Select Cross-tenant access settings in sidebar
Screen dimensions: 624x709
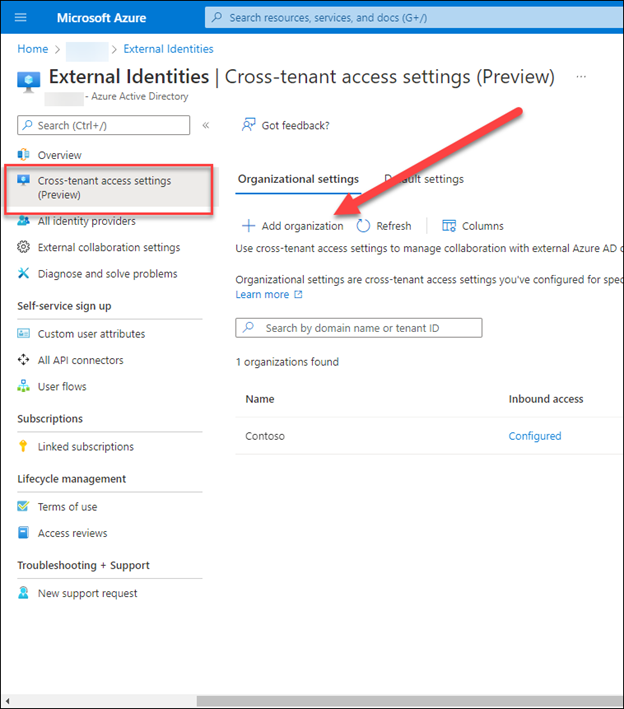point(104,187)
